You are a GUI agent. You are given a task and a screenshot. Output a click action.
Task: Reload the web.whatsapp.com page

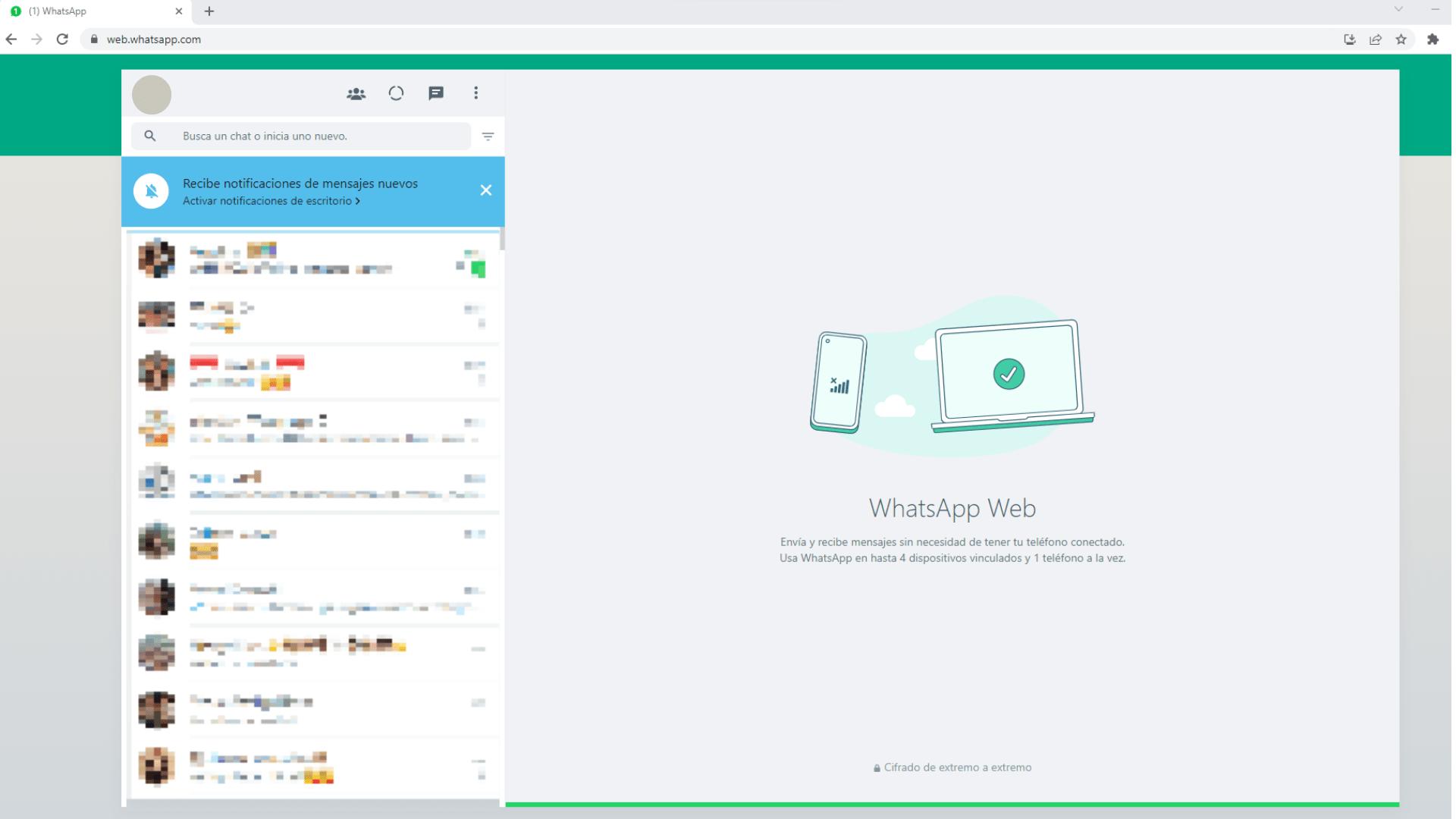62,39
